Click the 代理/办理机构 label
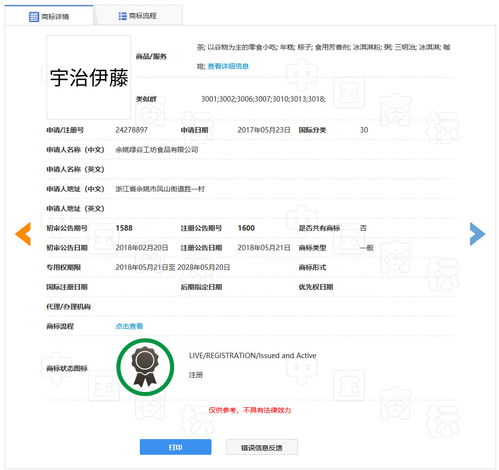 pos(68,307)
